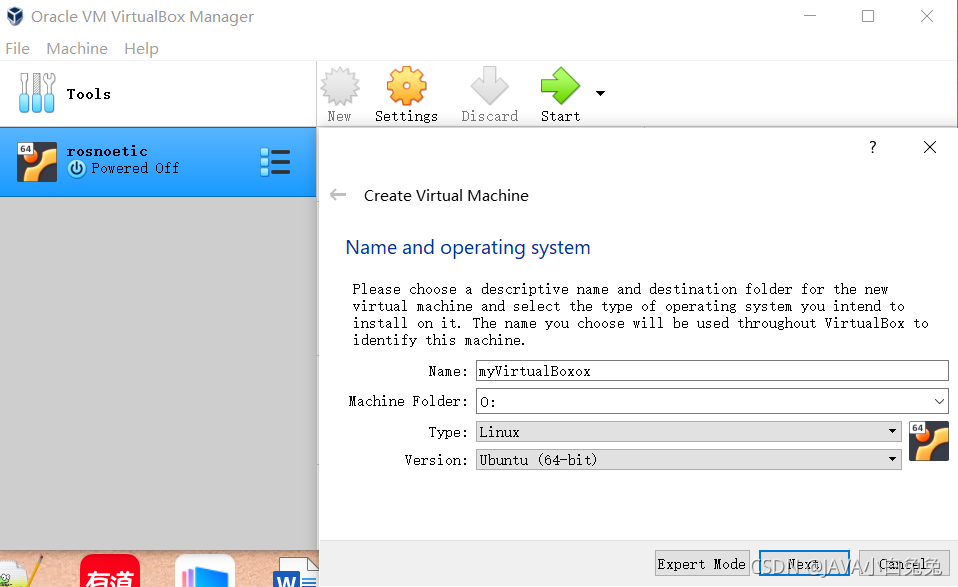This screenshot has width=958, height=587.
Task: Expand the Start button dropdown arrow
Action: tap(601, 93)
